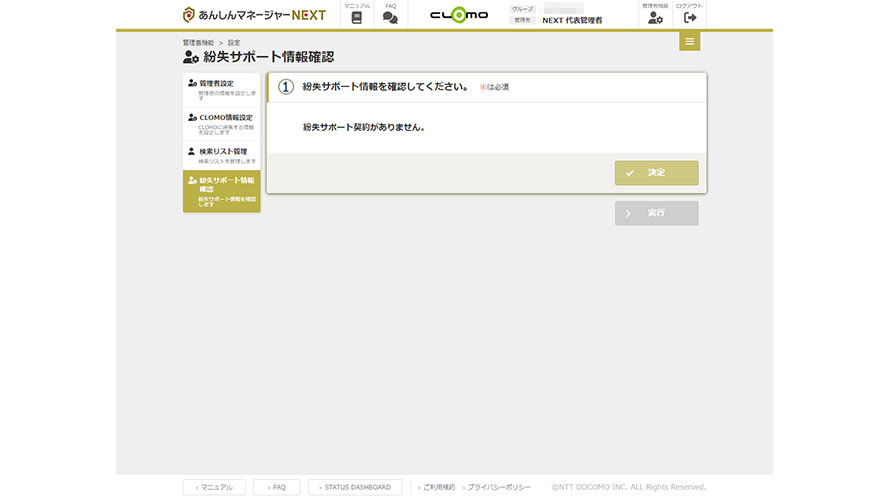Viewport: 889px width, 500px height.
Task: Click the あんしんマネージャーNEXT logo
Action: tap(255, 15)
